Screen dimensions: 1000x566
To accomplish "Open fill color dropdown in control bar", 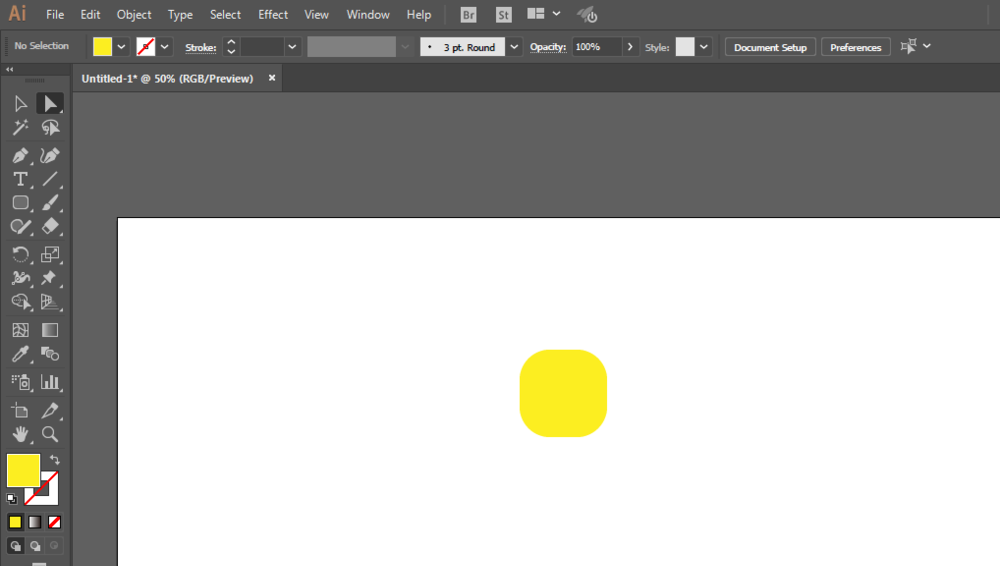I will 121,47.
